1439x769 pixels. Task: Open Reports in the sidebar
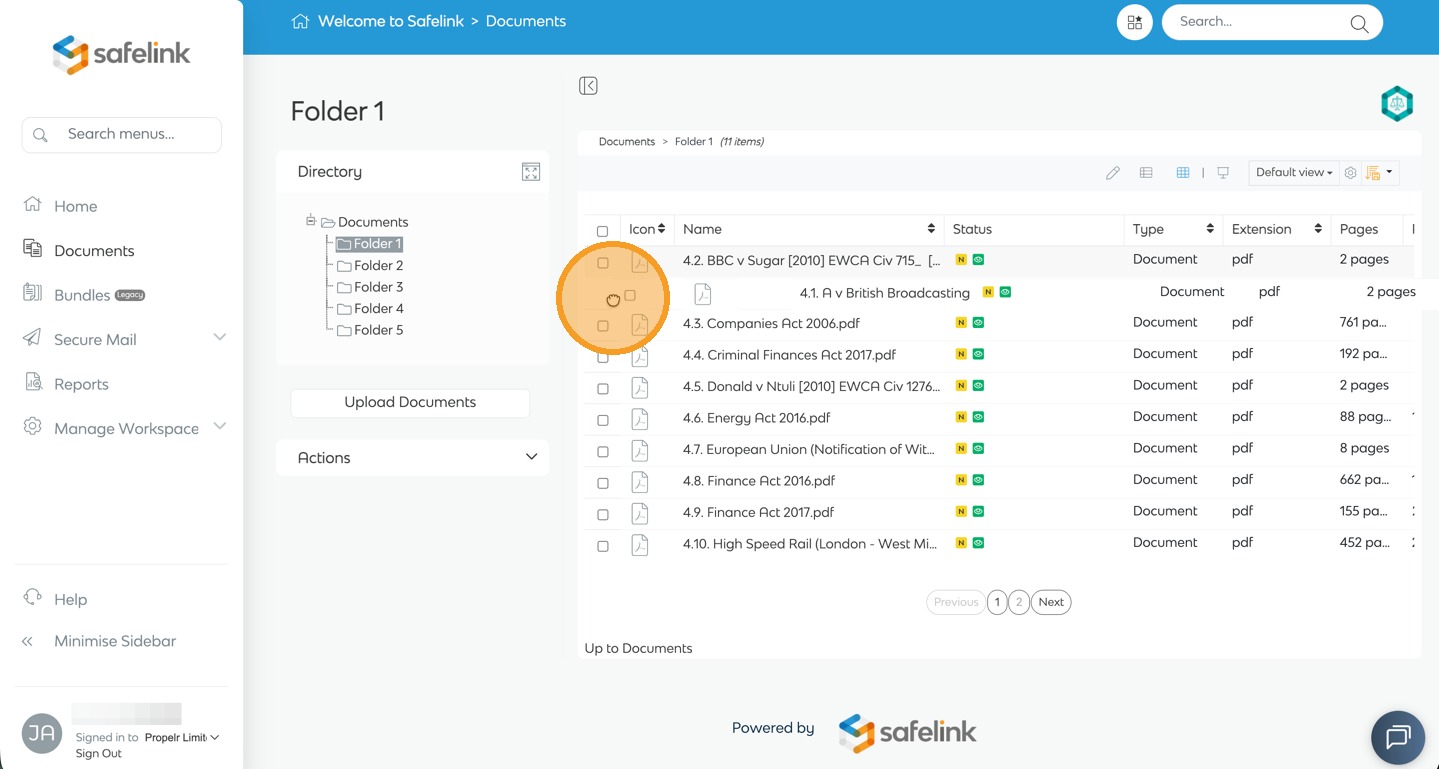point(81,384)
